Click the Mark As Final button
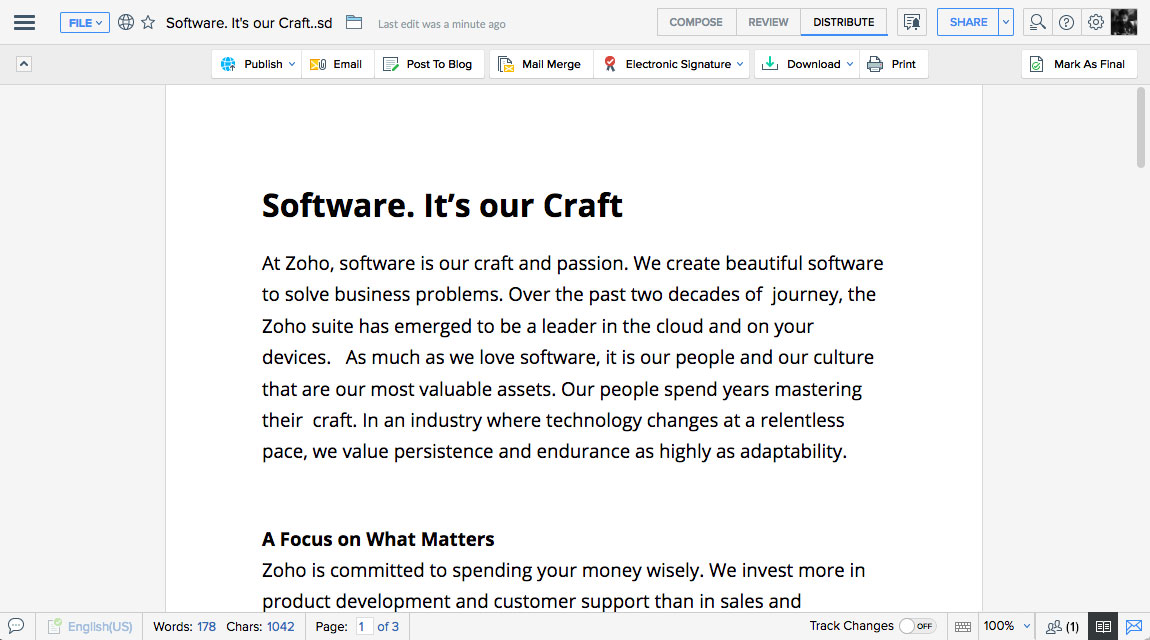Viewport: 1150px width, 640px height. pyautogui.click(x=1079, y=64)
